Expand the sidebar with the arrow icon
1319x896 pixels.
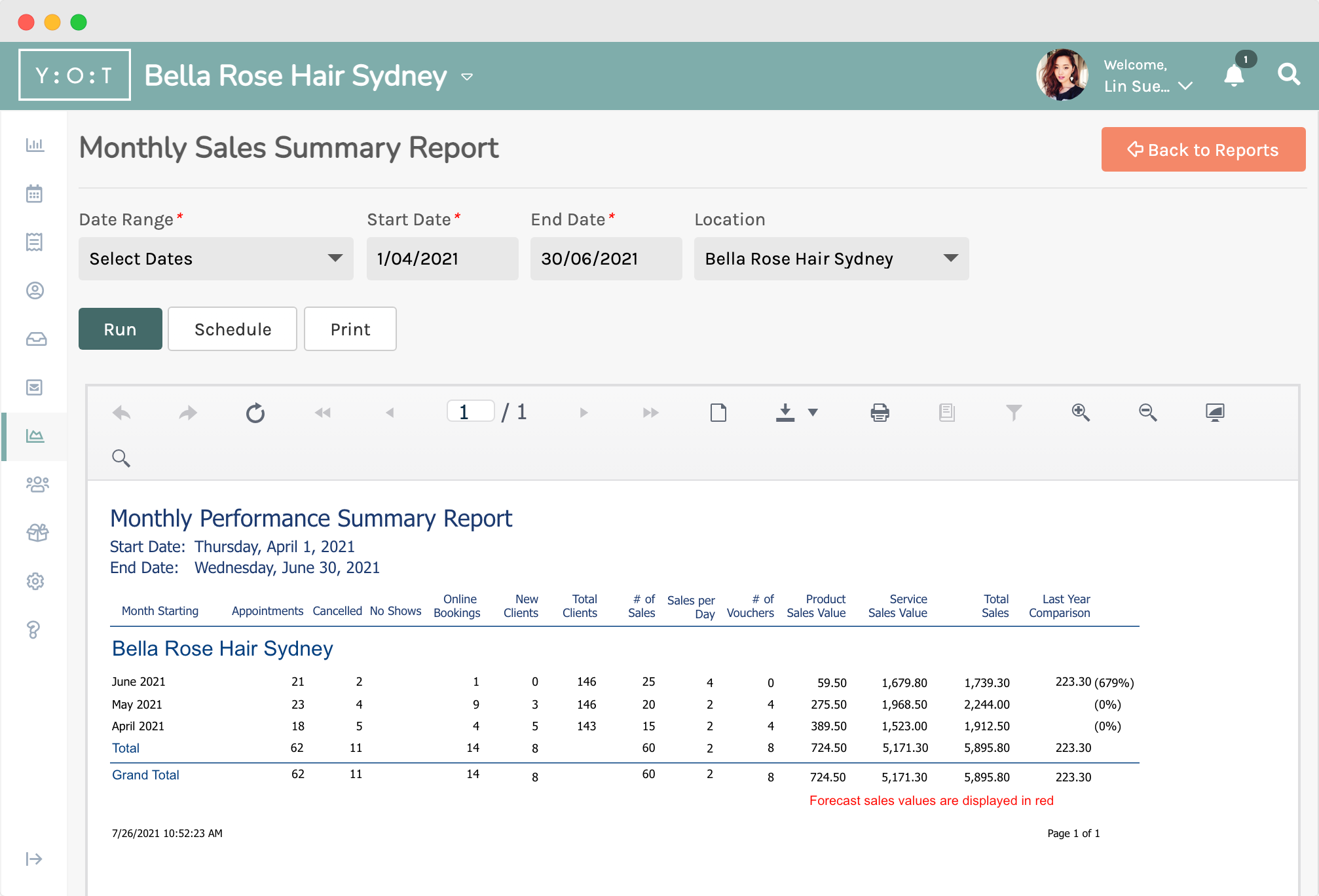(x=34, y=859)
